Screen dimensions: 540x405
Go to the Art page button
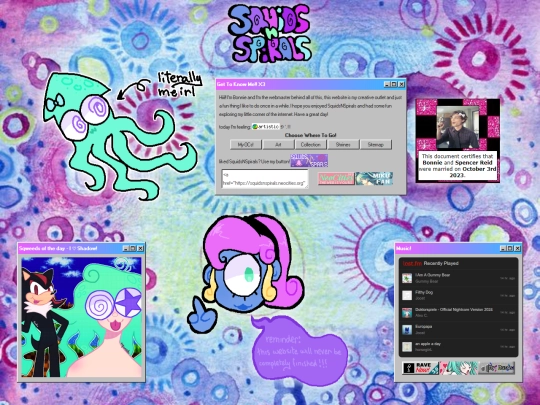[278, 145]
